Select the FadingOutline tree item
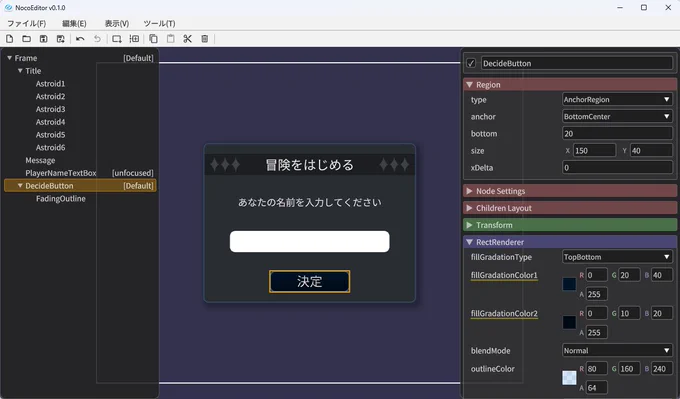This screenshot has width=680, height=399. (61, 198)
